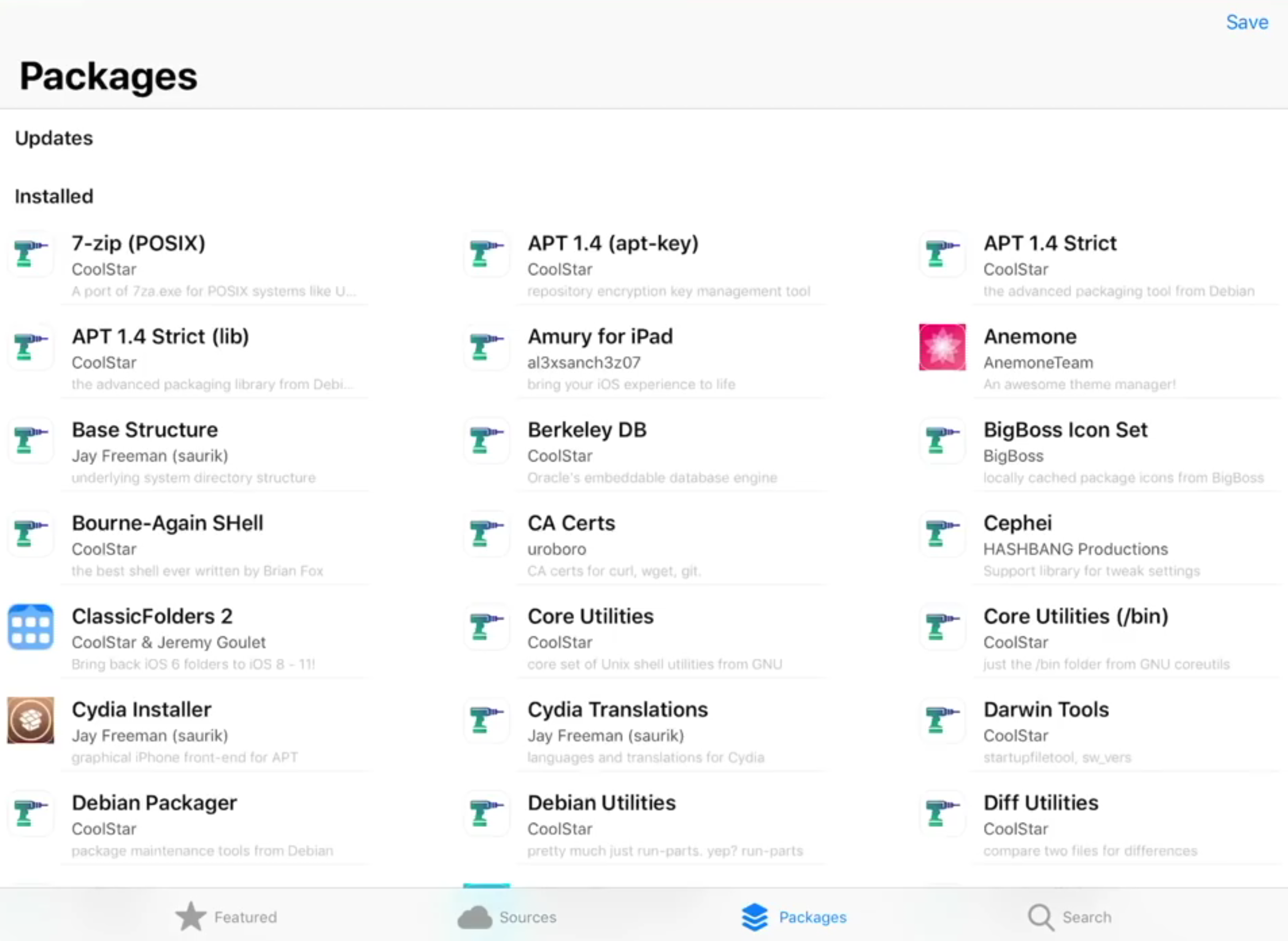Tap the Updates section header
Image resolution: width=1288 pixels, height=941 pixels.
pos(53,138)
